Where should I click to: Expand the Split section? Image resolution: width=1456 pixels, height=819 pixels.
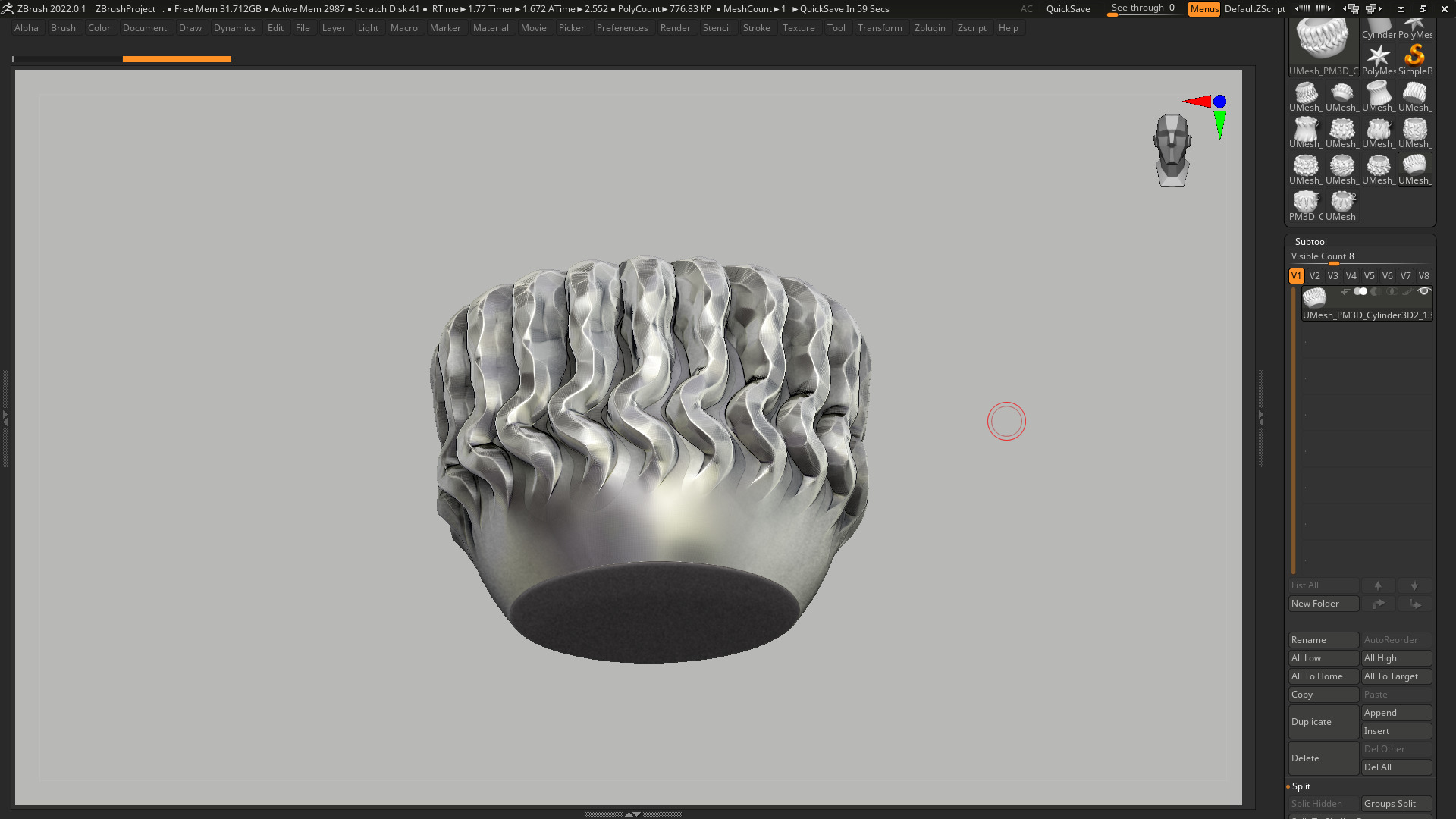(x=1301, y=786)
